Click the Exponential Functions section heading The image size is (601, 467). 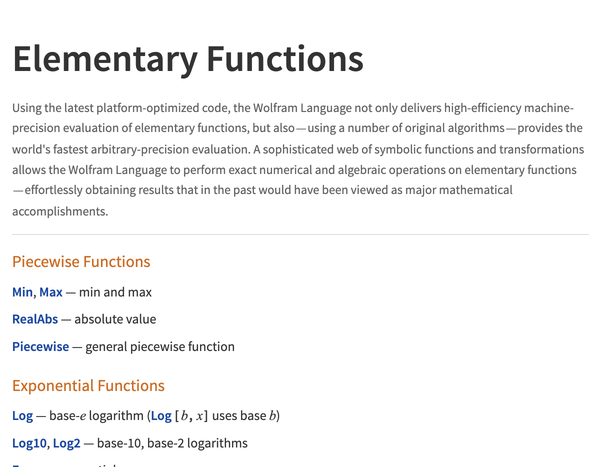(x=88, y=386)
